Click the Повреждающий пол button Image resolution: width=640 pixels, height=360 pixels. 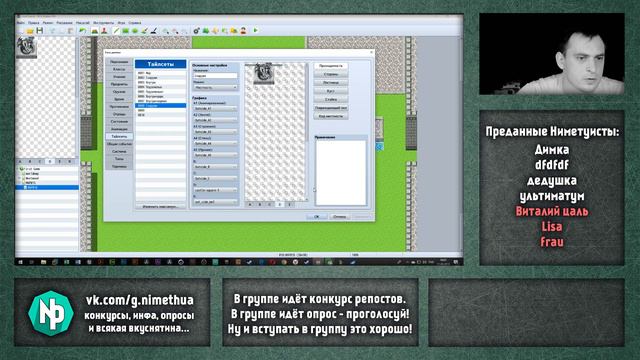[331, 108]
